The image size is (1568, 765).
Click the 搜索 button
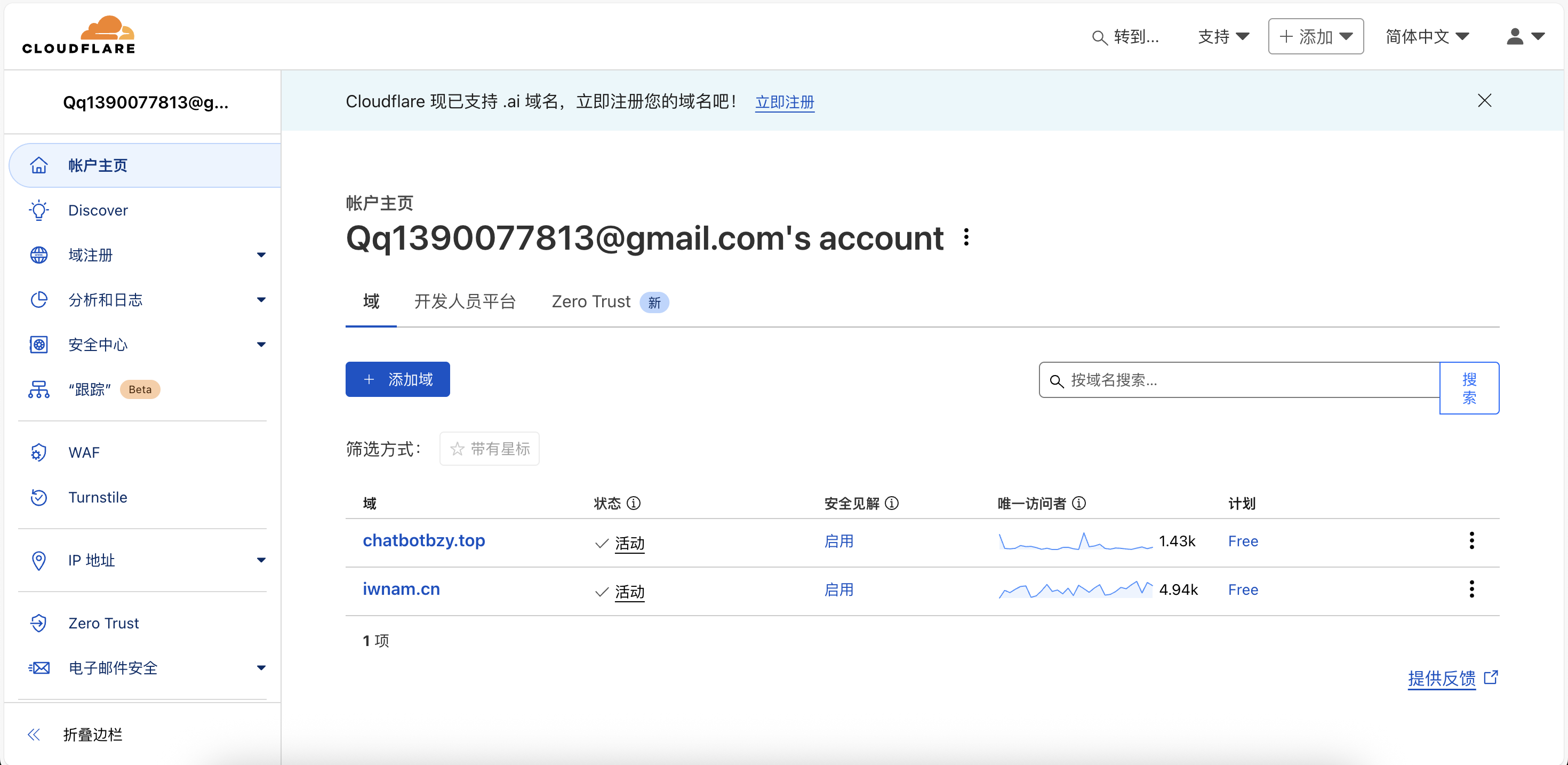[1469, 388]
